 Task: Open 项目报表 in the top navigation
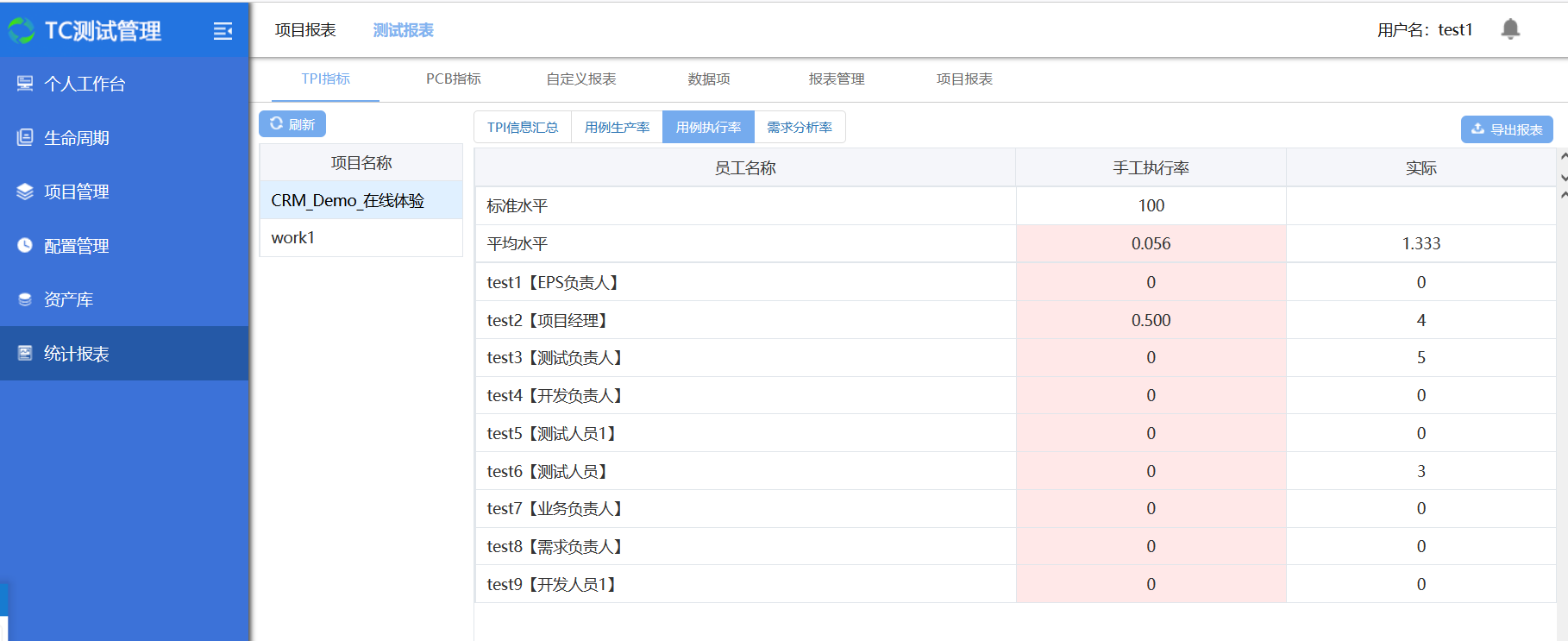pyautogui.click(x=305, y=30)
